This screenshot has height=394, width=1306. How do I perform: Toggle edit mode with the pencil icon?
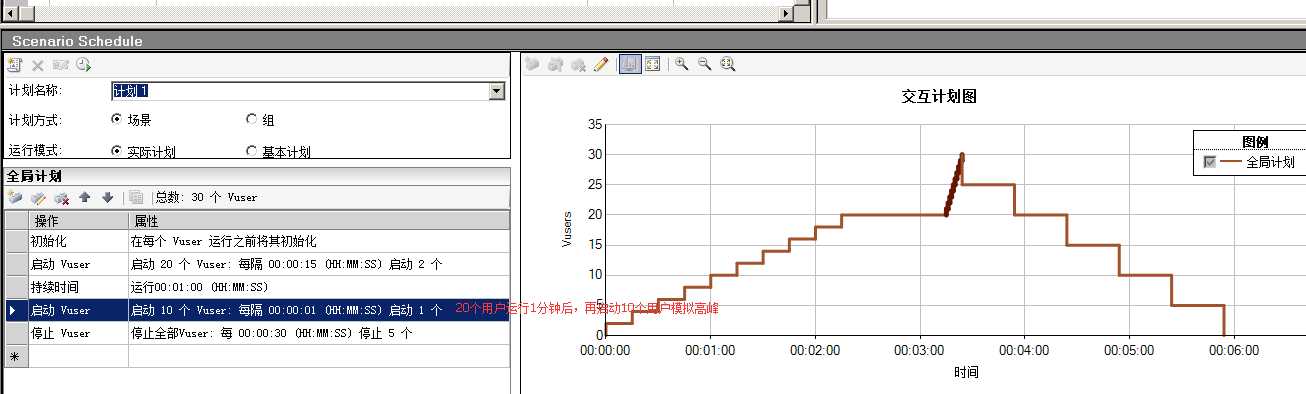[x=601, y=64]
